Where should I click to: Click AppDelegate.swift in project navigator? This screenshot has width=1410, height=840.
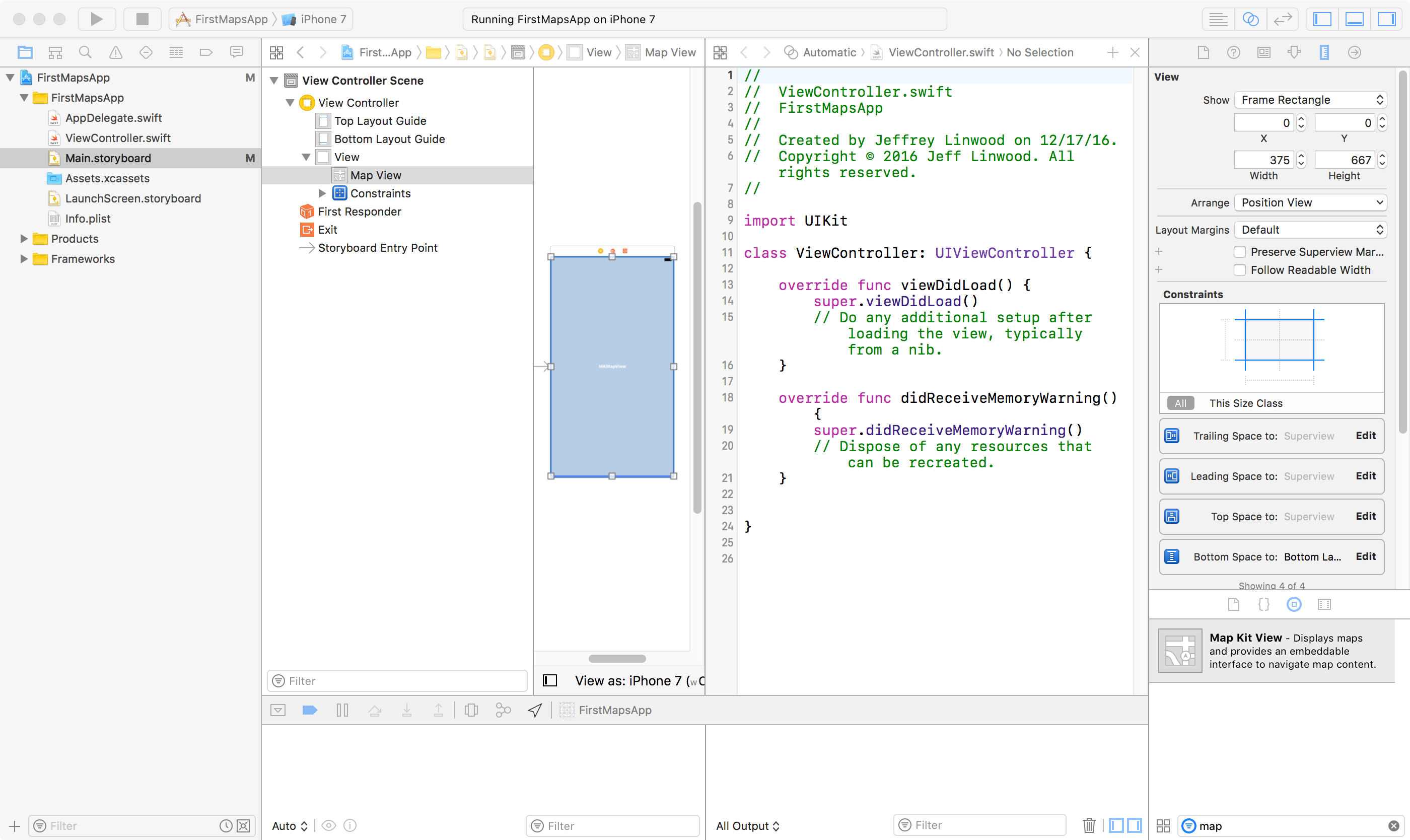pos(113,118)
